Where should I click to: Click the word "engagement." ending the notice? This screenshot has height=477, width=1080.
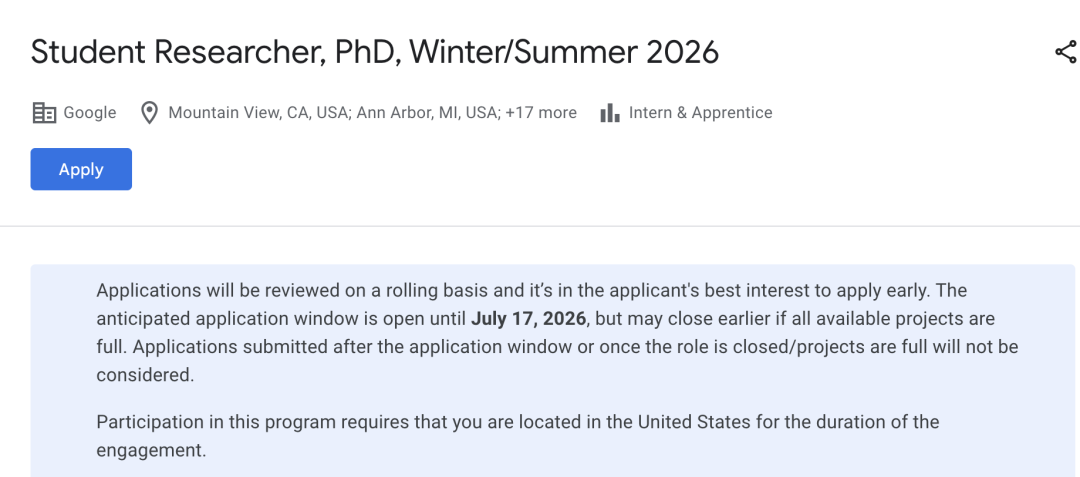coord(151,450)
